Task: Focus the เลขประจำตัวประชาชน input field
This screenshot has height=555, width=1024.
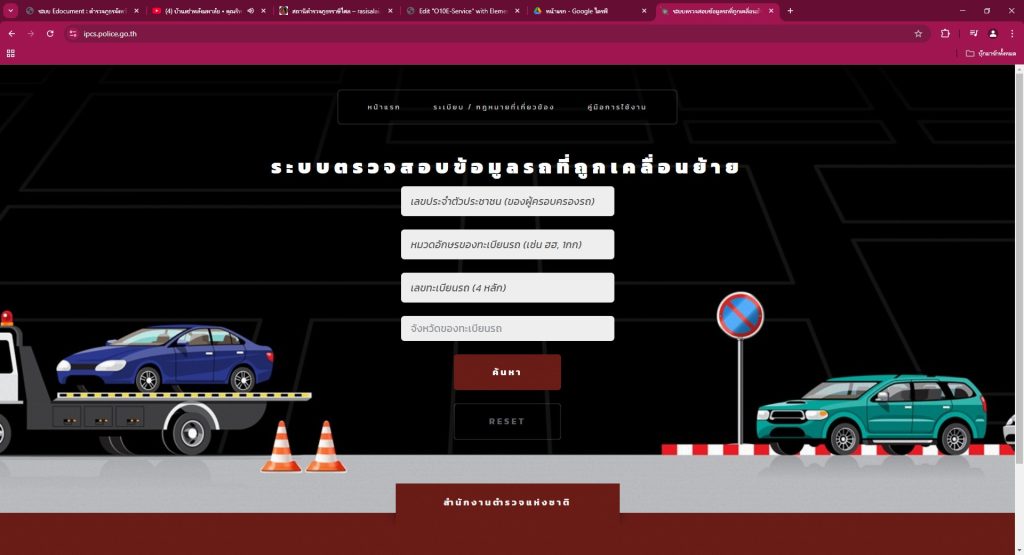Action: (507, 201)
